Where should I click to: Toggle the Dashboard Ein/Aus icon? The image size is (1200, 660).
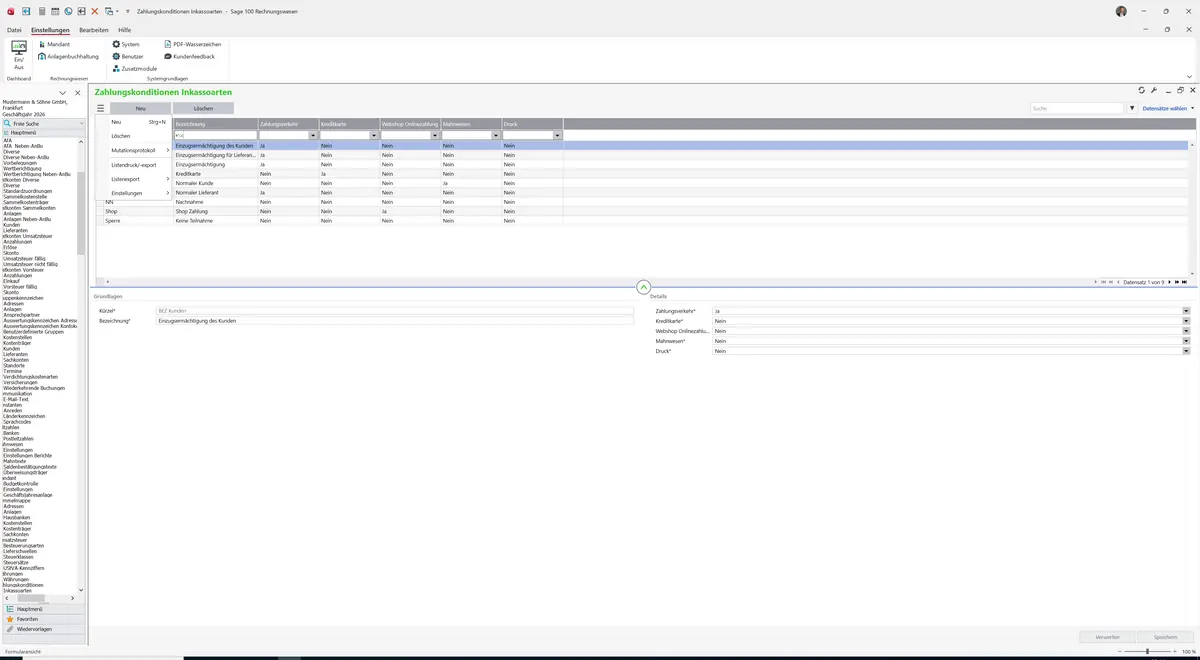tap(18, 55)
